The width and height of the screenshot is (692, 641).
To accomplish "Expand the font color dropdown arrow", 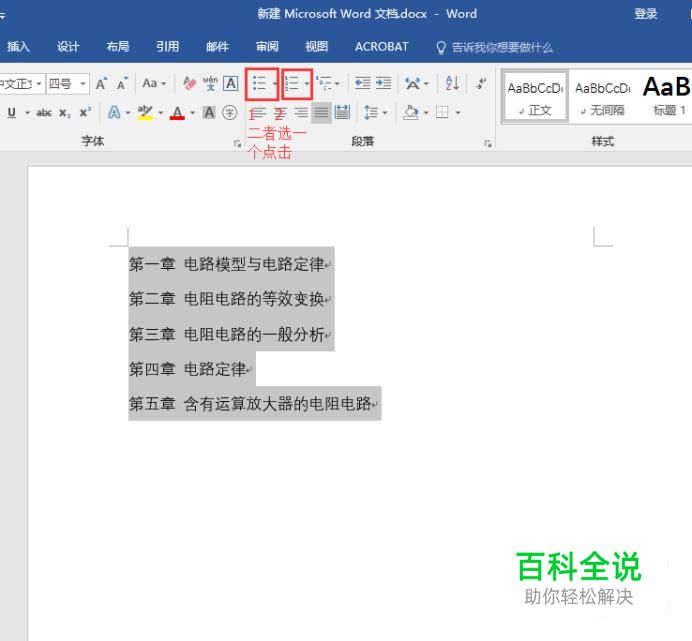I will pyautogui.click(x=193, y=113).
